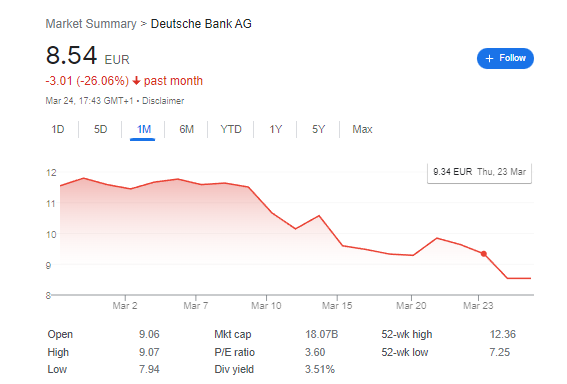Screen dimensions: 567x384
Task: Click the 9.34 EUR price tooltip
Action: pyautogui.click(x=479, y=172)
